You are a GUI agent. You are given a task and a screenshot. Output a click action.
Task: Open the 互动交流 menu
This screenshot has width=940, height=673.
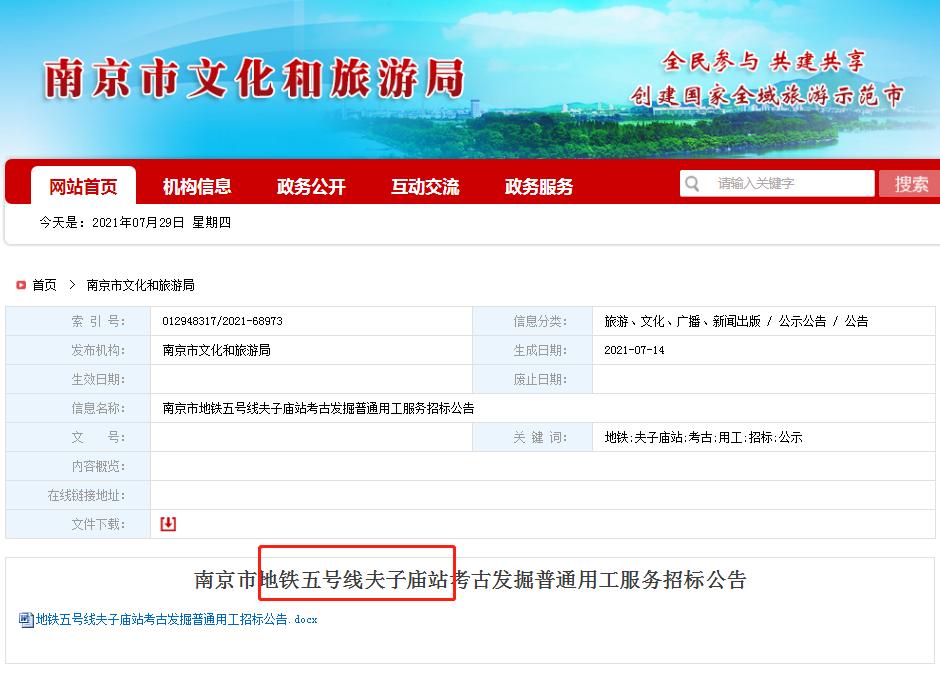click(425, 185)
